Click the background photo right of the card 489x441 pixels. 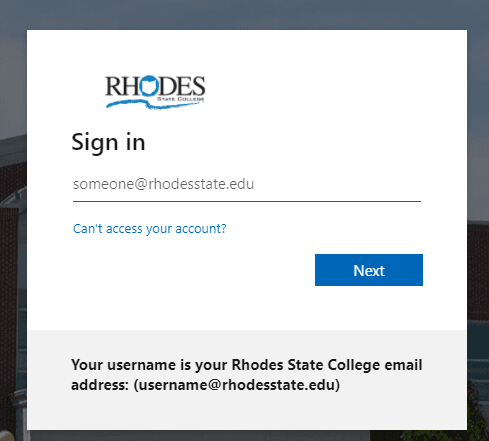click(478, 233)
